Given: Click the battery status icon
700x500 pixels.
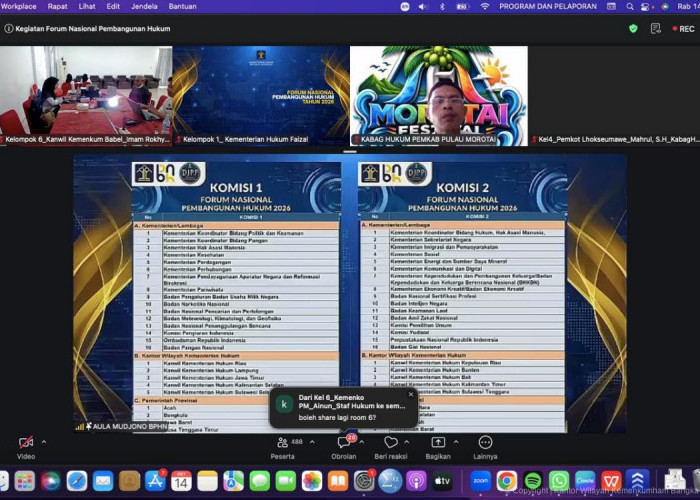Looking at the screenshot, I should 462,6.
